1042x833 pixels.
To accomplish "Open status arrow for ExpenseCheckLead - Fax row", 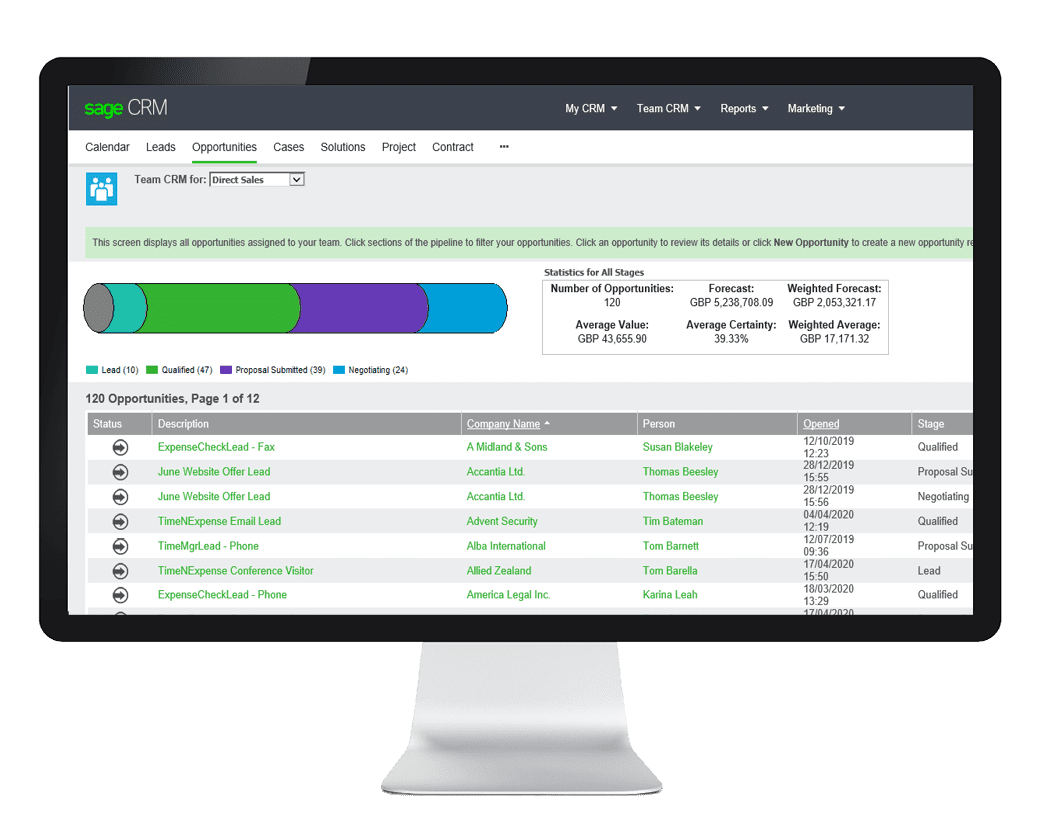I will pyautogui.click(x=120, y=447).
